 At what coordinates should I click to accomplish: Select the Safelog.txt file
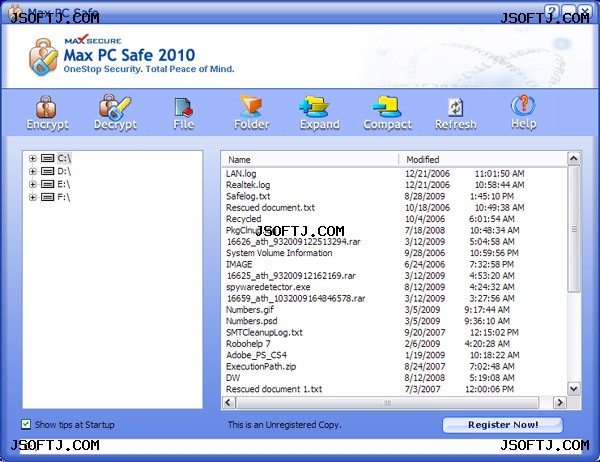pyautogui.click(x=248, y=196)
